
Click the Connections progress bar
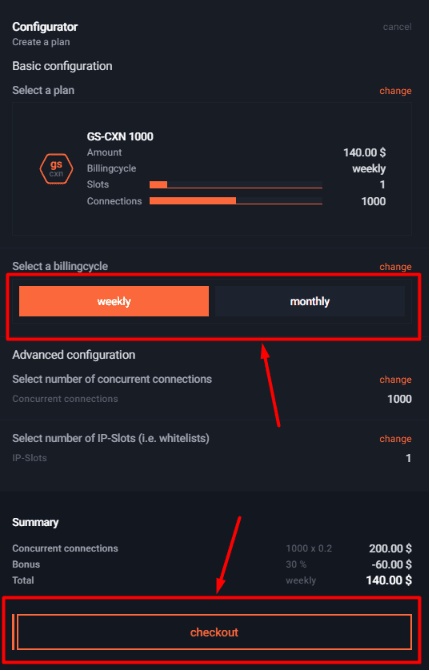click(236, 201)
